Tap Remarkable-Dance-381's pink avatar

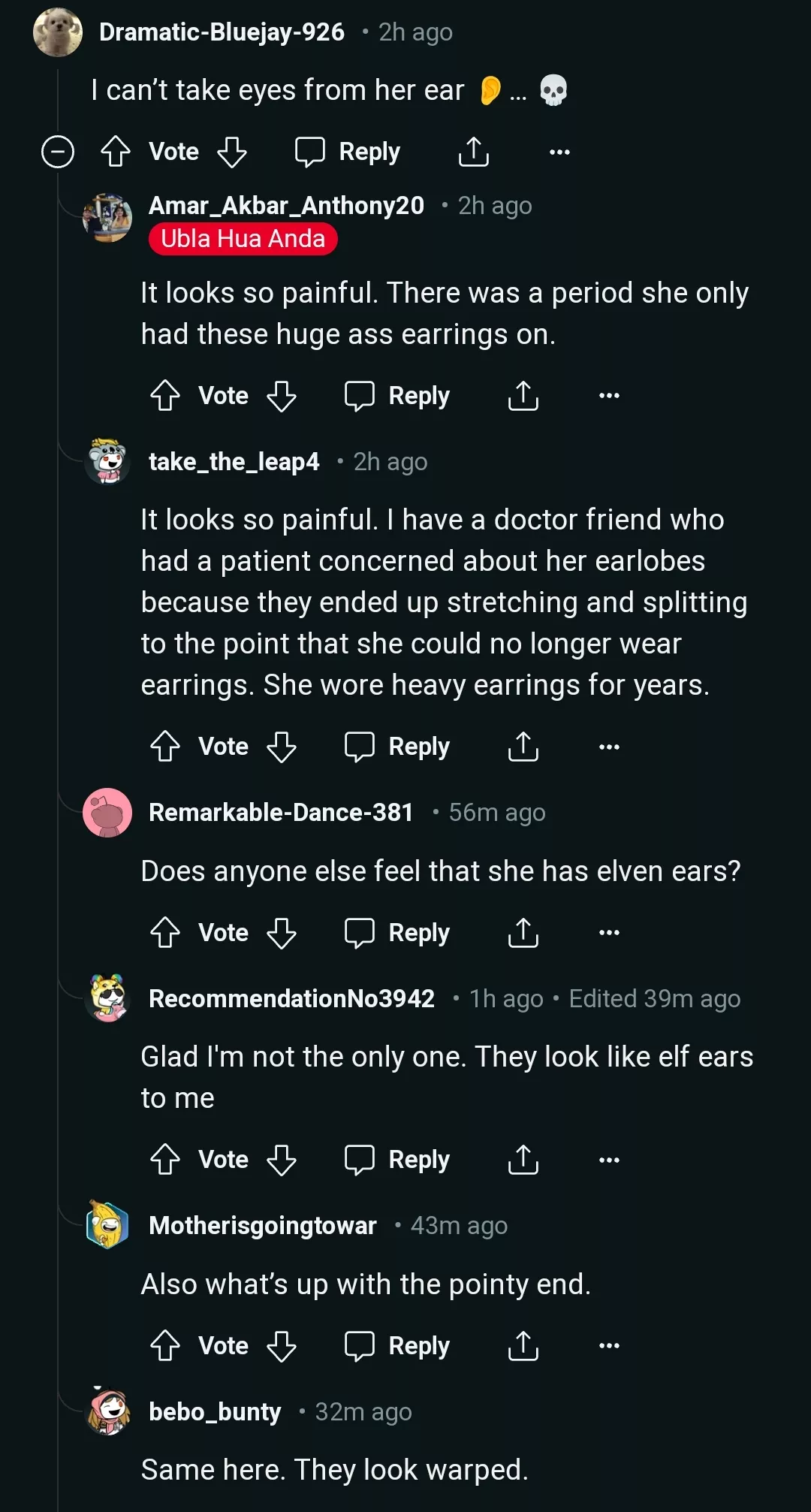[x=107, y=813]
